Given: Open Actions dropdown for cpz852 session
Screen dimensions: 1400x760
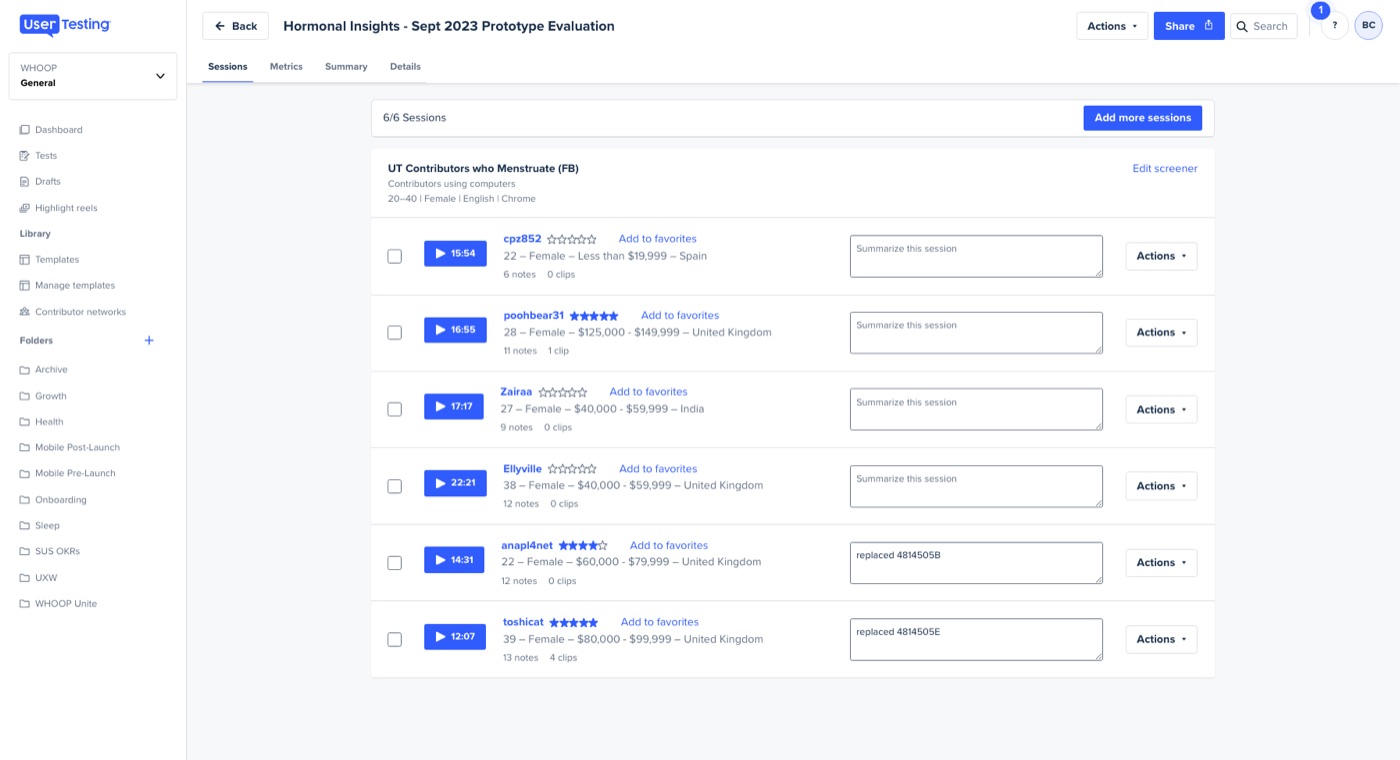Looking at the screenshot, I should [x=1161, y=256].
